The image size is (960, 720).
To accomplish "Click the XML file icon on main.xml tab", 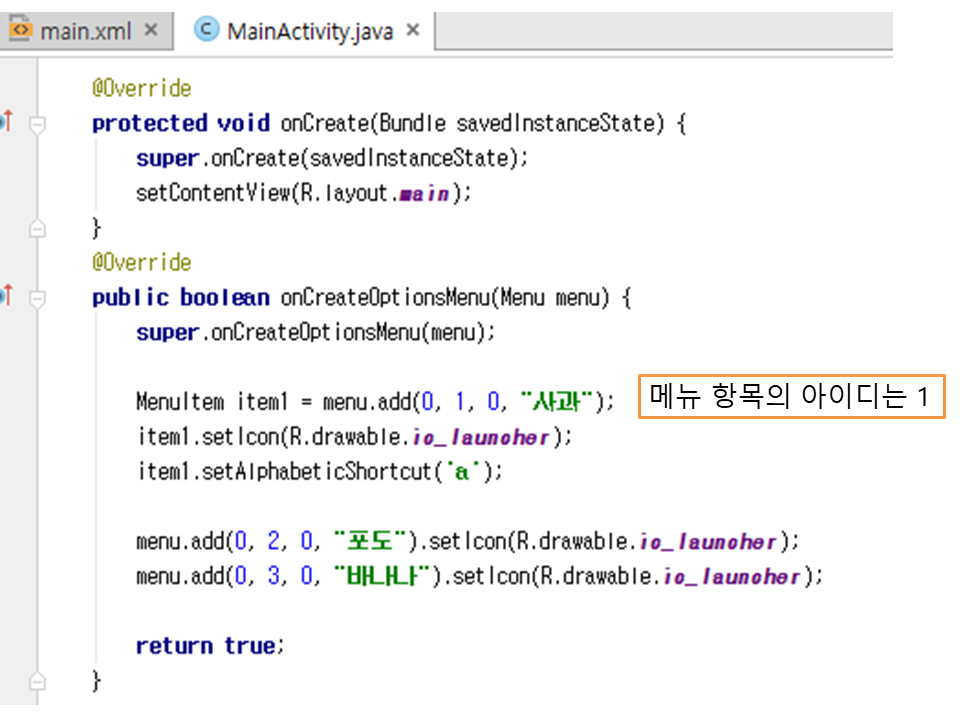I will click(20, 30).
